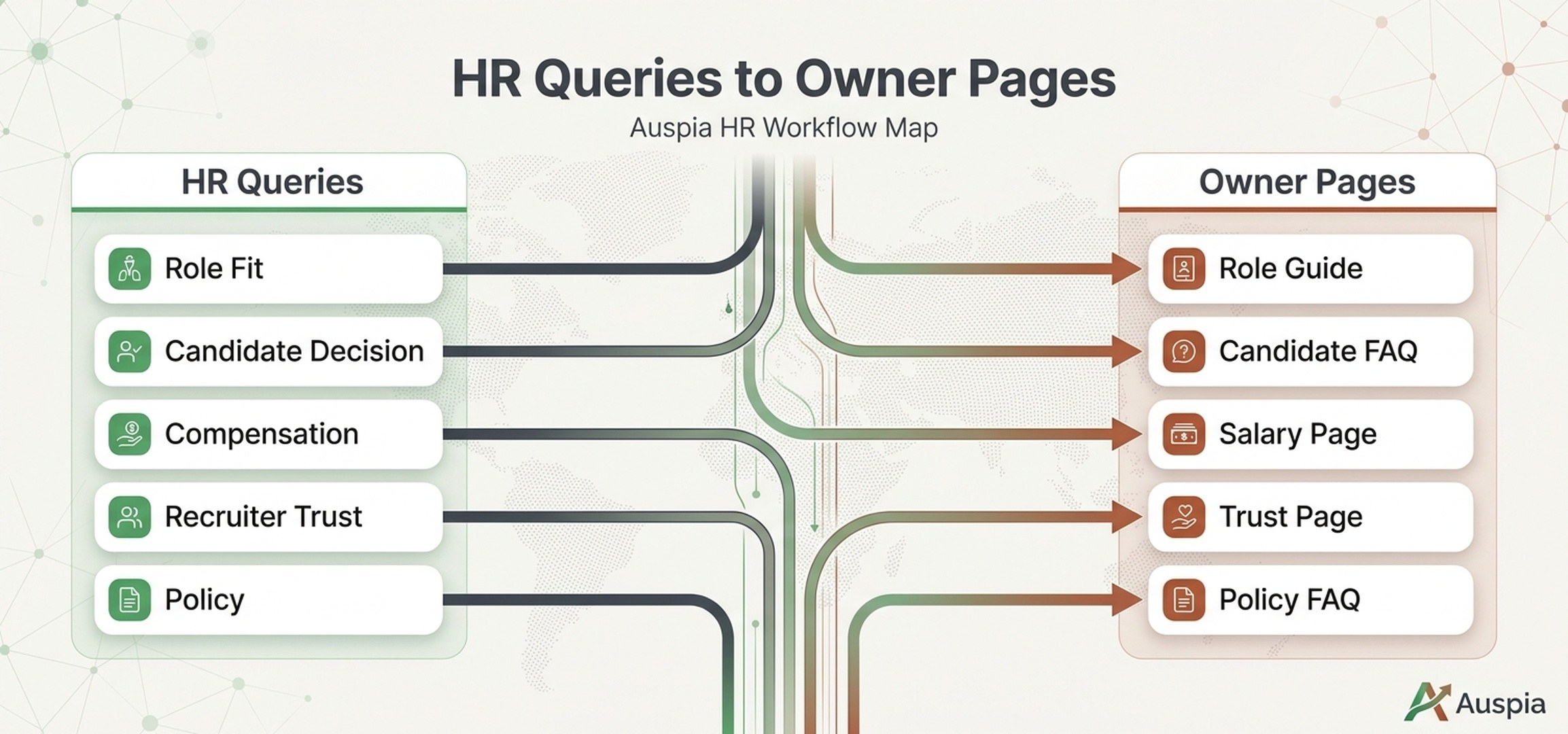Open the Candidate FAQ owner page card
1568x734 pixels.
click(x=1310, y=351)
